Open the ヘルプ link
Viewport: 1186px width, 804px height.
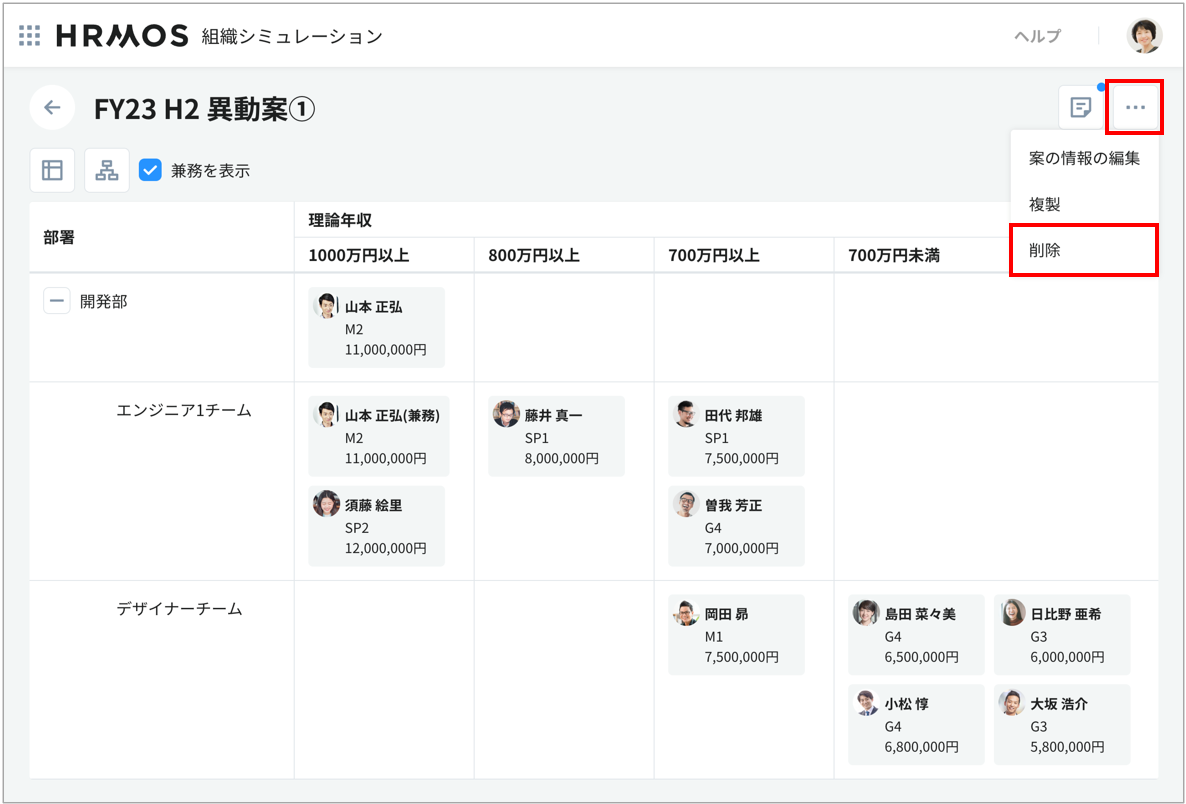(1037, 36)
